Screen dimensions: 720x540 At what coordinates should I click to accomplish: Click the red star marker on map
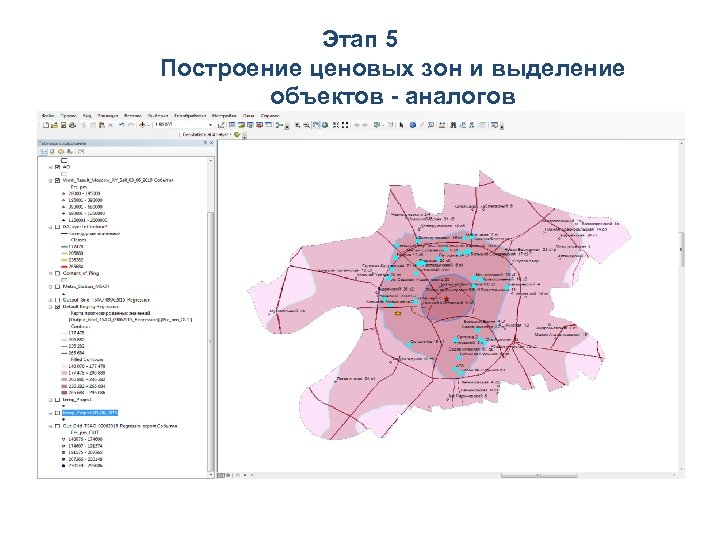[446, 299]
